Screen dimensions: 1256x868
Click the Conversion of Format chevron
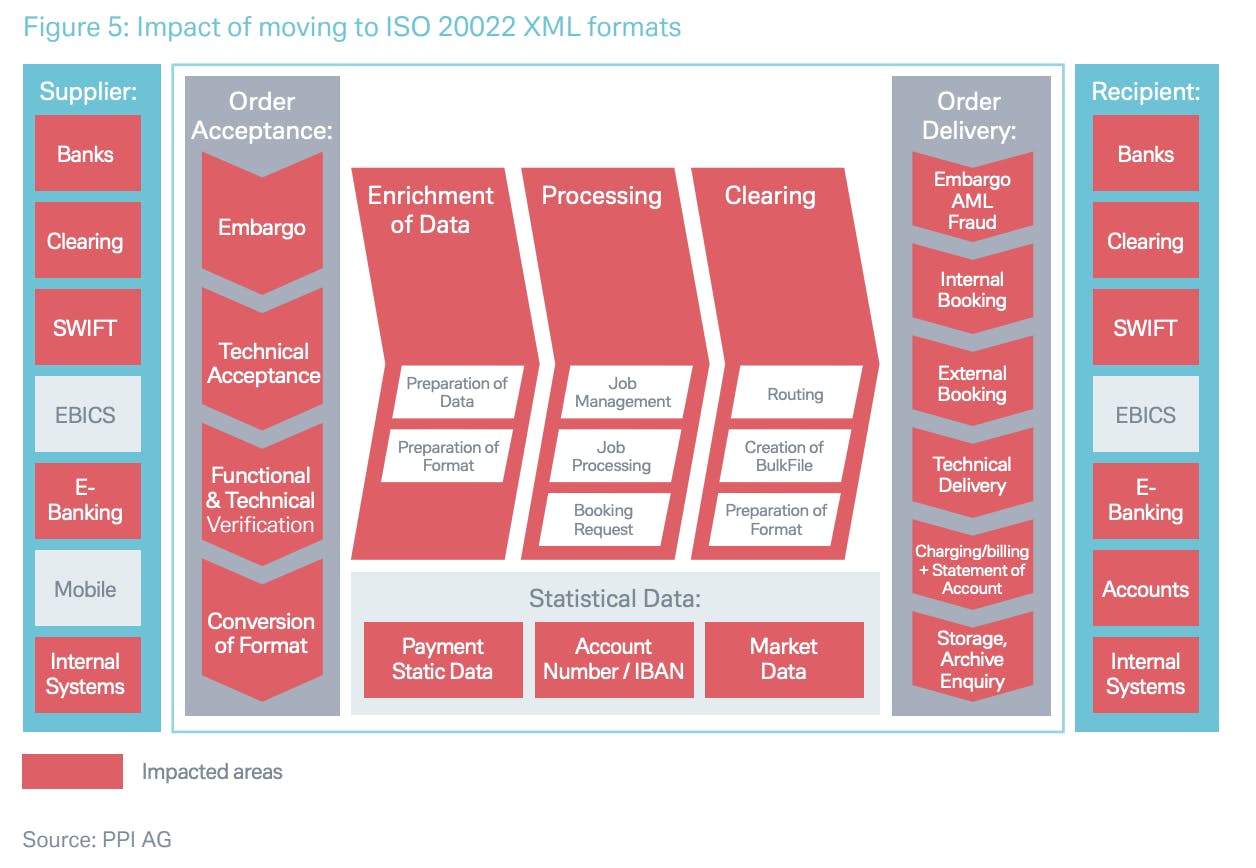262,633
